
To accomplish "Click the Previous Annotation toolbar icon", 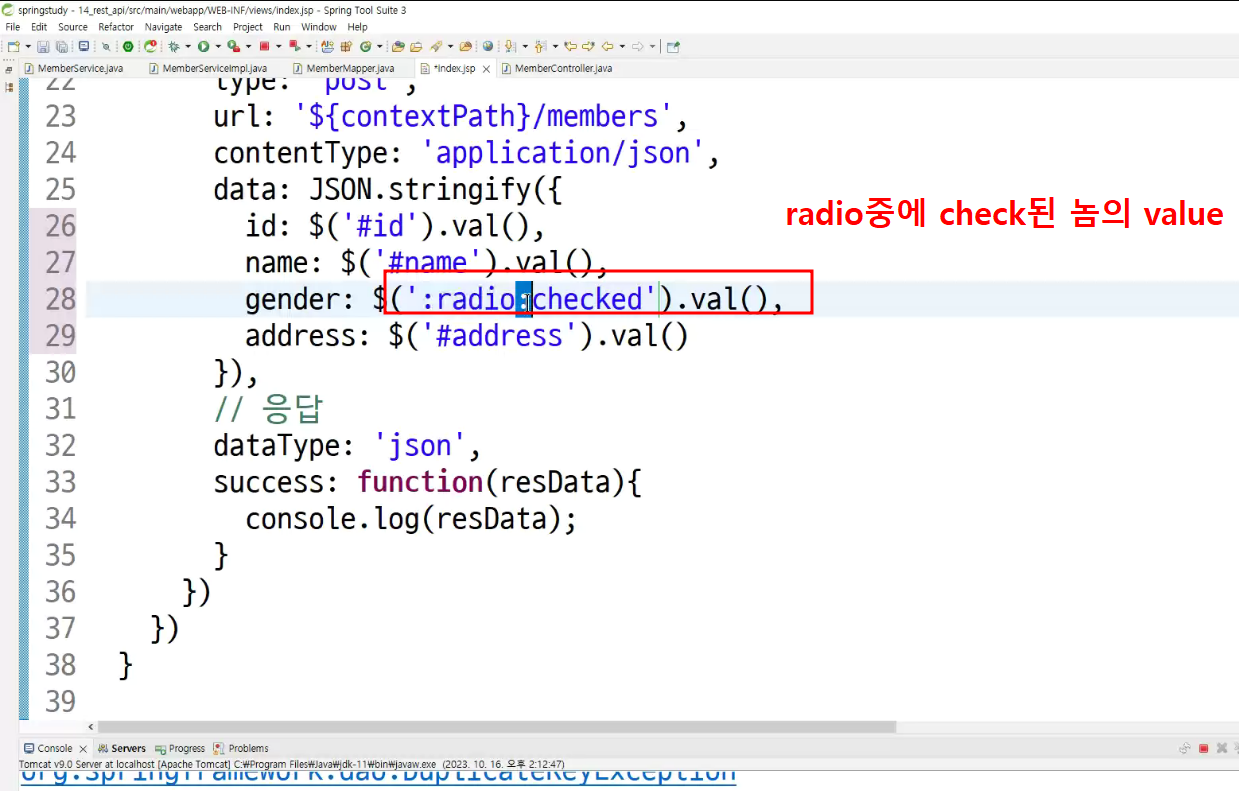I will [x=540, y=46].
